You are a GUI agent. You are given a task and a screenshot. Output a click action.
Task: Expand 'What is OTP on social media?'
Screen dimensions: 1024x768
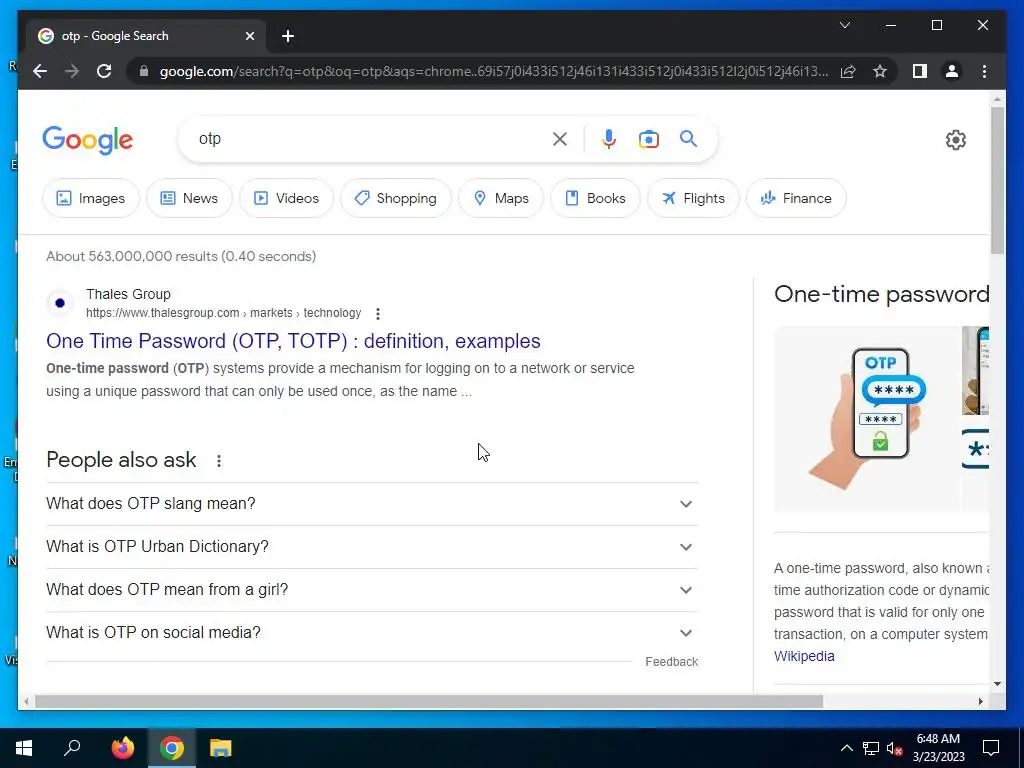pos(372,633)
